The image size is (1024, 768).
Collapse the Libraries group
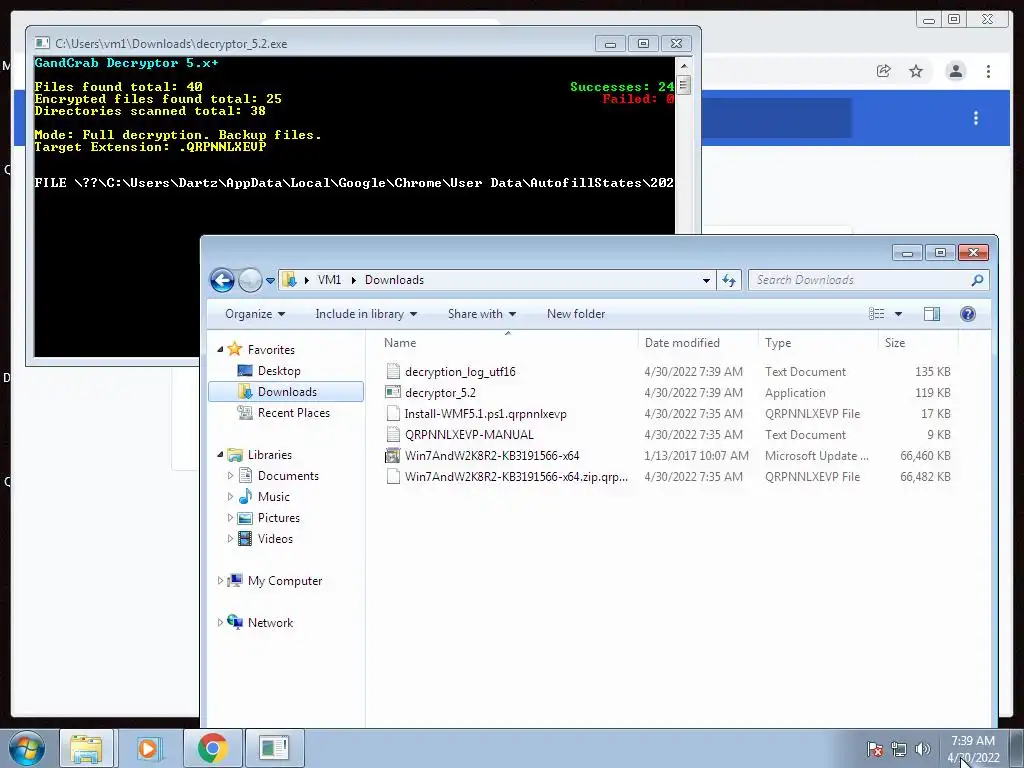[x=220, y=455]
